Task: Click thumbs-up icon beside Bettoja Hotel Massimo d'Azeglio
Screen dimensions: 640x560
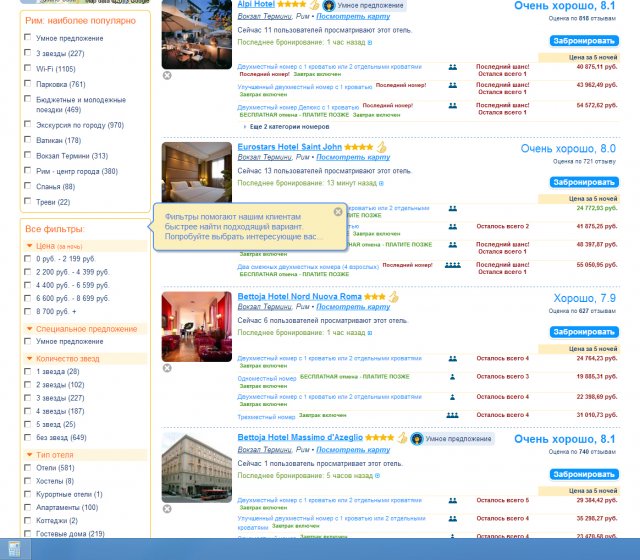Action: coord(402,438)
